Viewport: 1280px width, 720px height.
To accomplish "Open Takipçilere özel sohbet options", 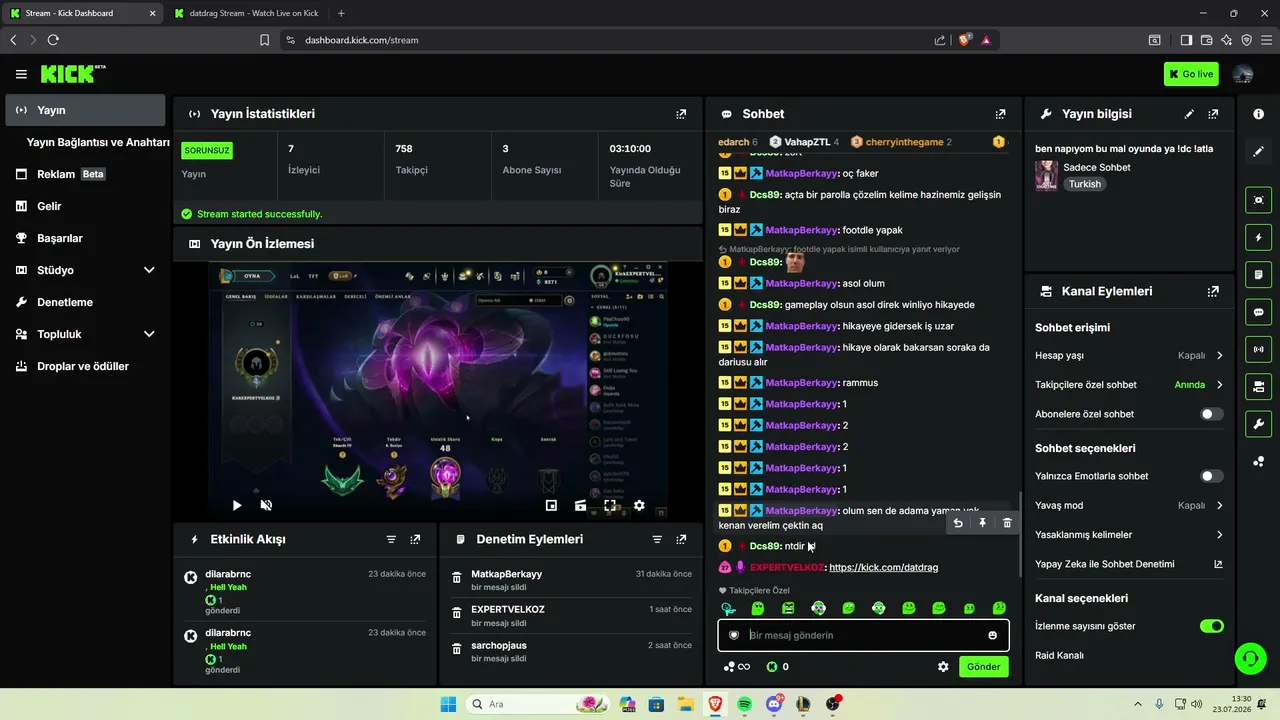I will point(1129,385).
